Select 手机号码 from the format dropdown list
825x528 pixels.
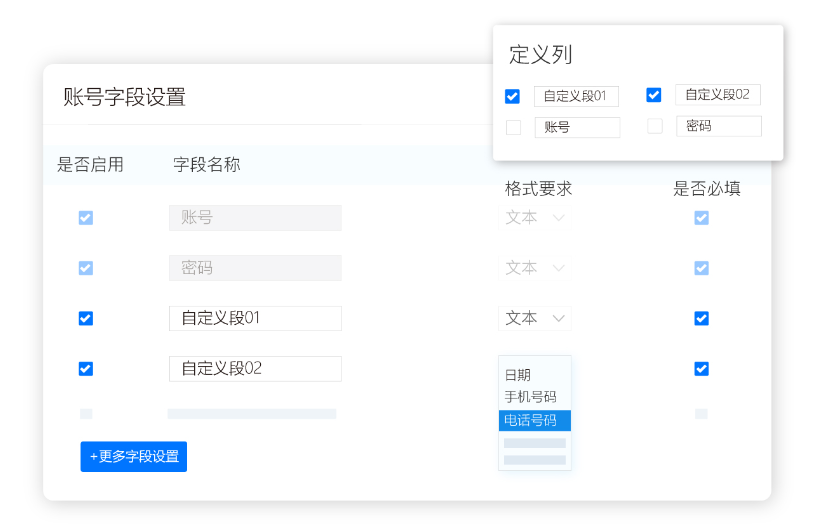(x=530, y=397)
